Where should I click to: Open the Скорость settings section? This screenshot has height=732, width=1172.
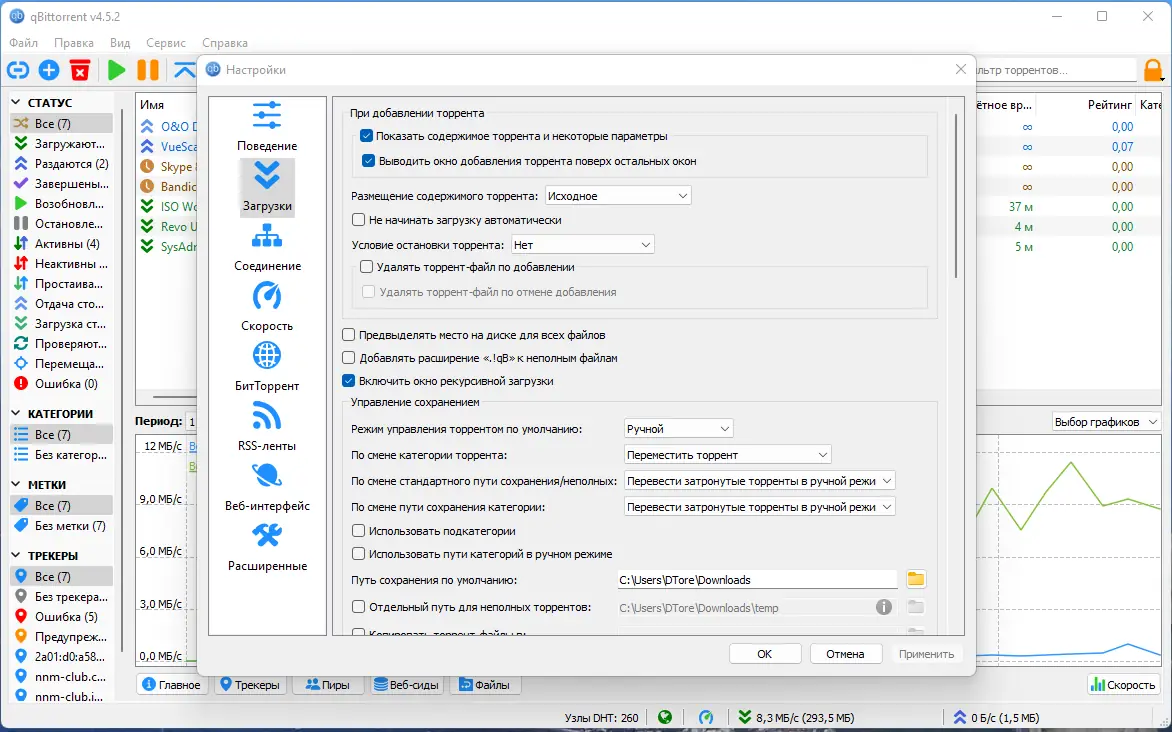tap(267, 307)
